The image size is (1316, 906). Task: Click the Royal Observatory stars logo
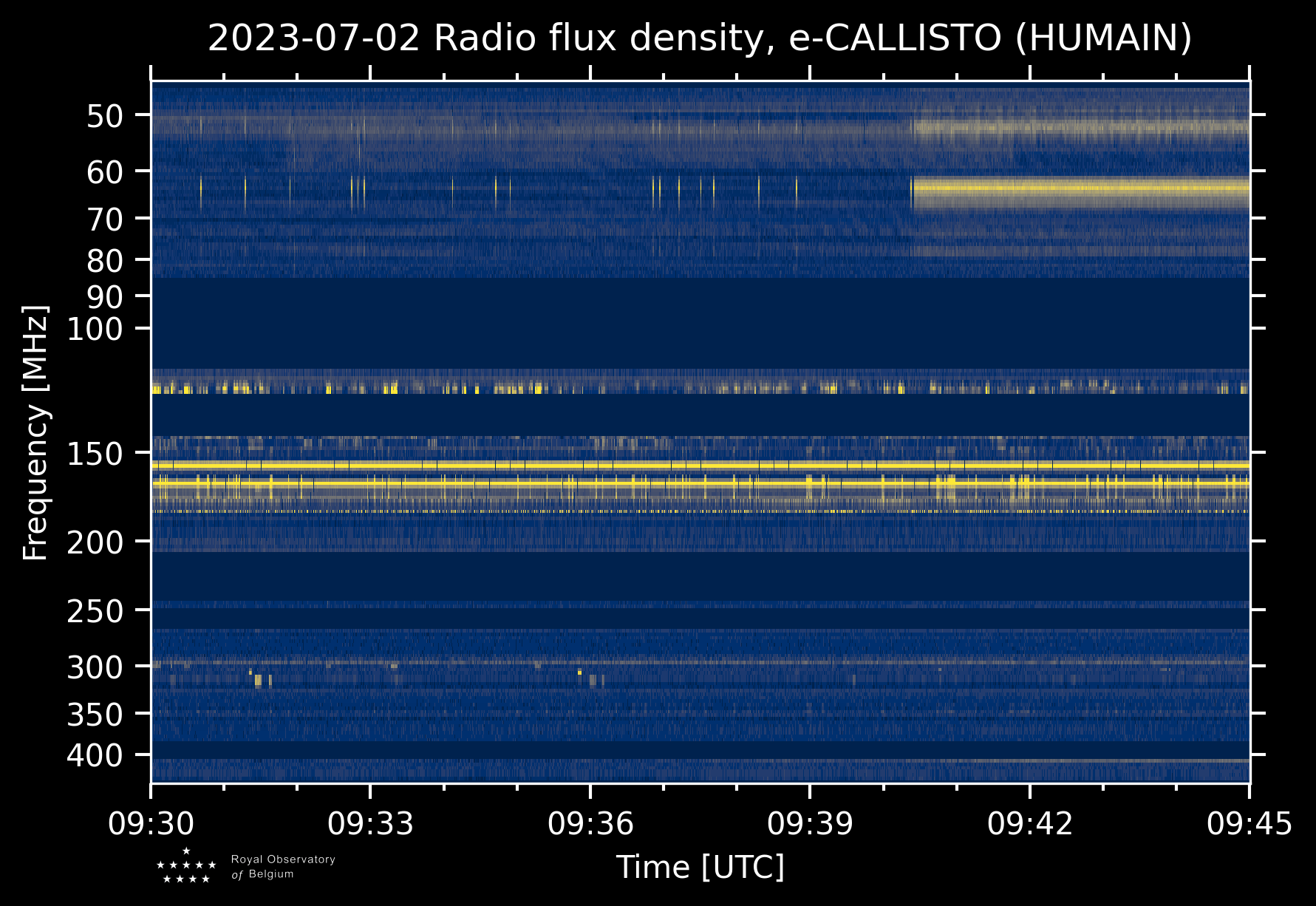[x=186, y=866]
